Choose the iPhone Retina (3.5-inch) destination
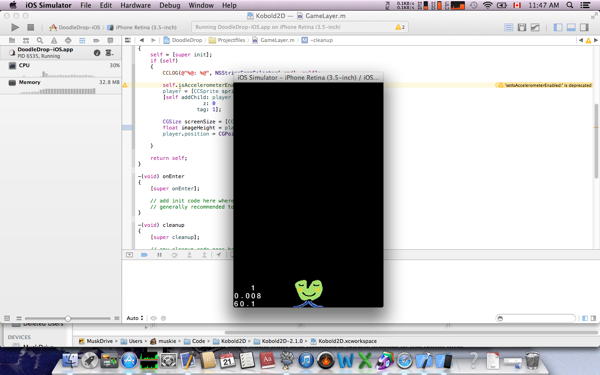The width and height of the screenshot is (600, 375). [142, 27]
